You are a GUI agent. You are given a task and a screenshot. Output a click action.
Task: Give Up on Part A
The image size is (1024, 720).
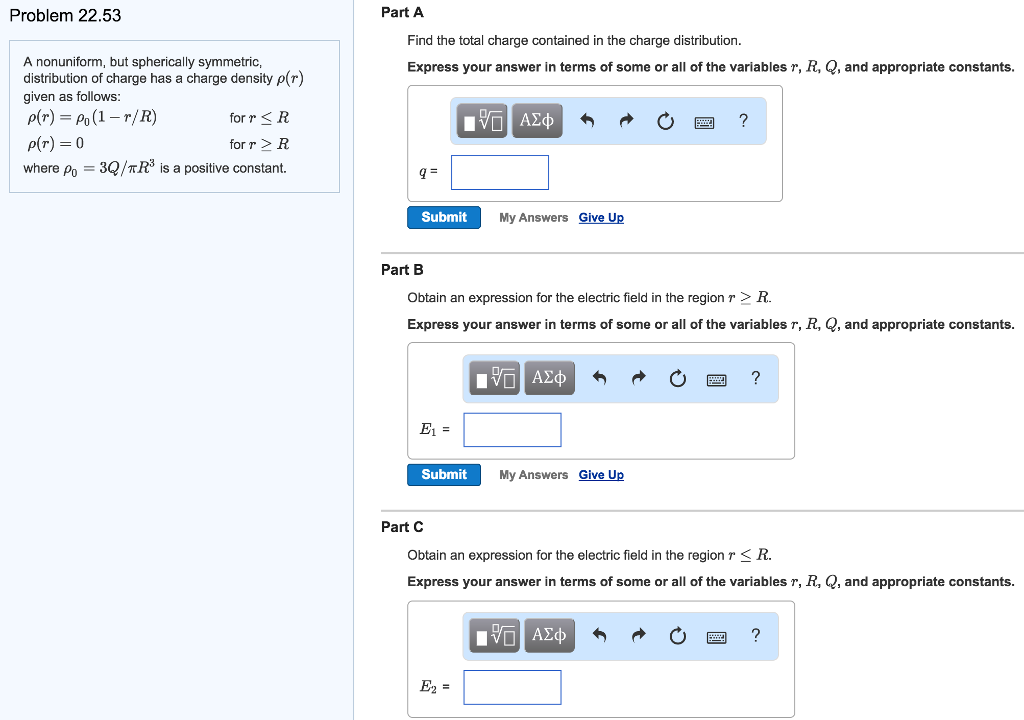point(600,217)
